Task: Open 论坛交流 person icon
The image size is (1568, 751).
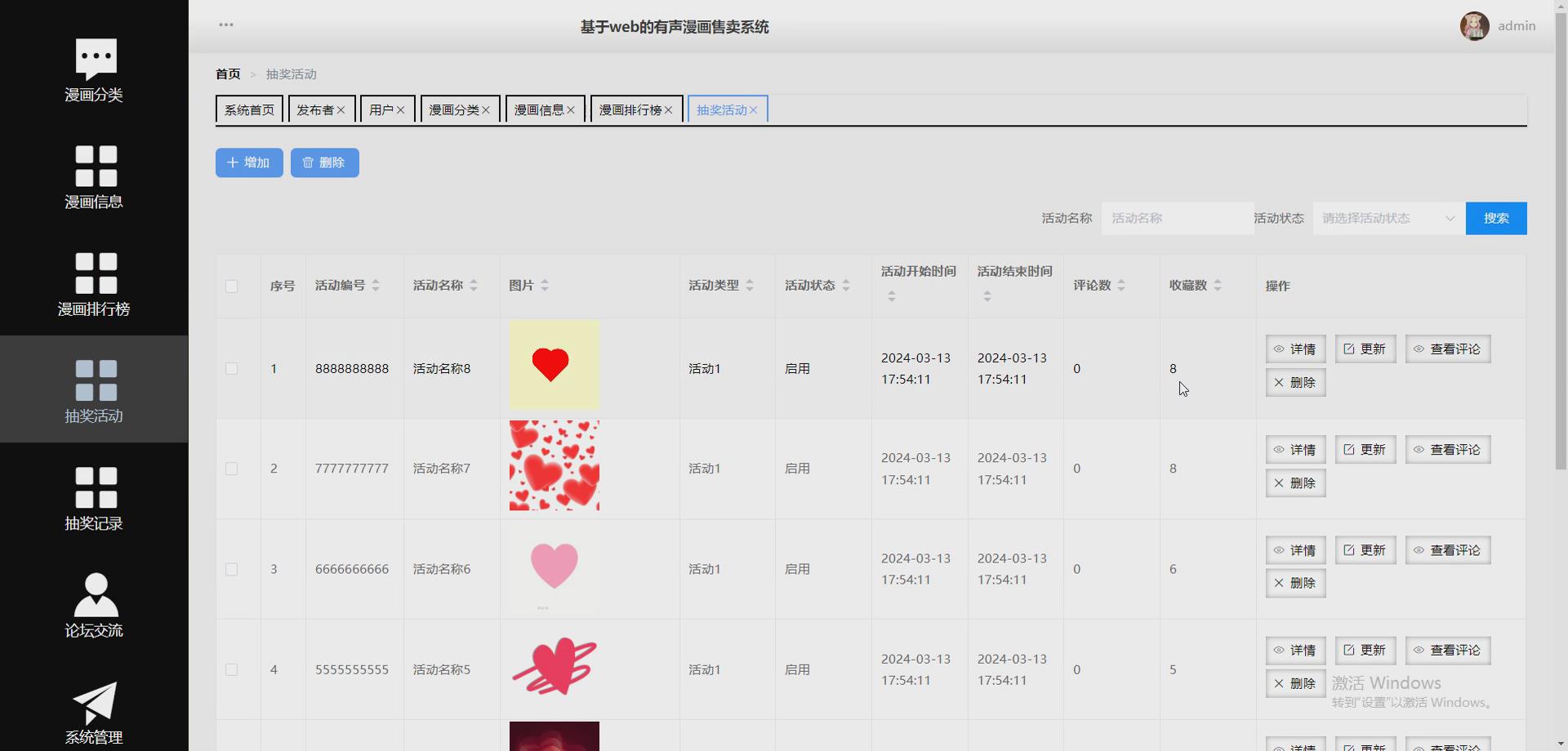Action: 96,594
